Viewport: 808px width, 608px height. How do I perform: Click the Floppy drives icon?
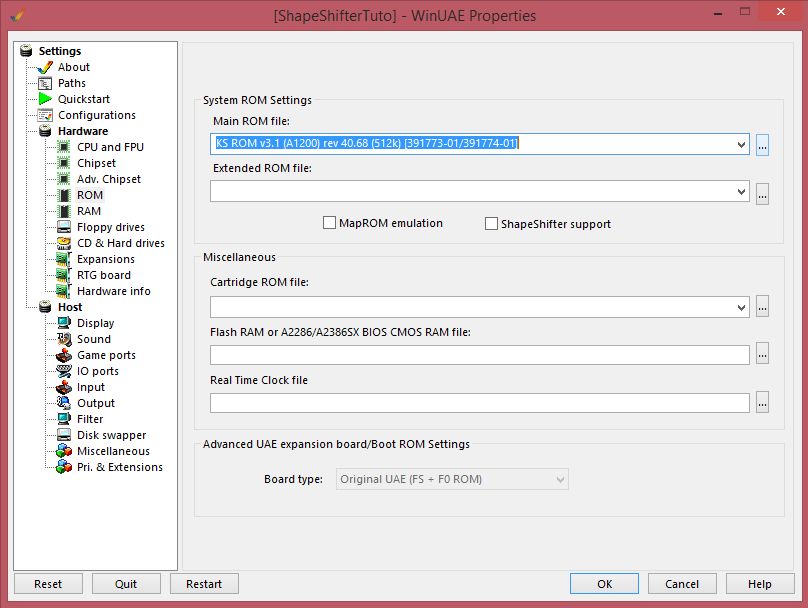click(64, 227)
